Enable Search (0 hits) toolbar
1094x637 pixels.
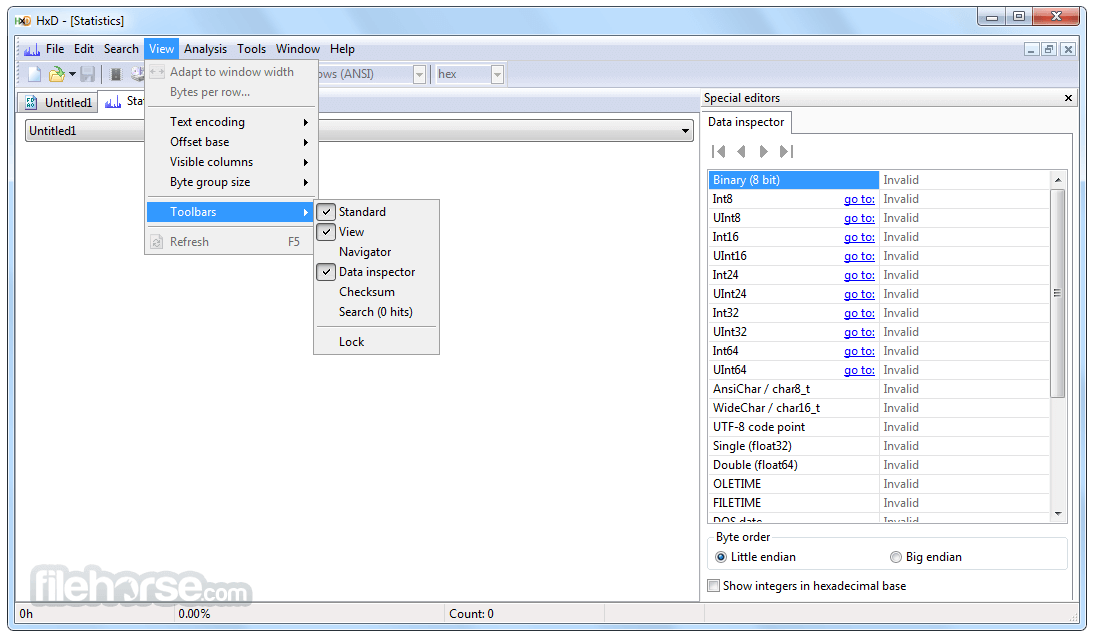tap(376, 312)
